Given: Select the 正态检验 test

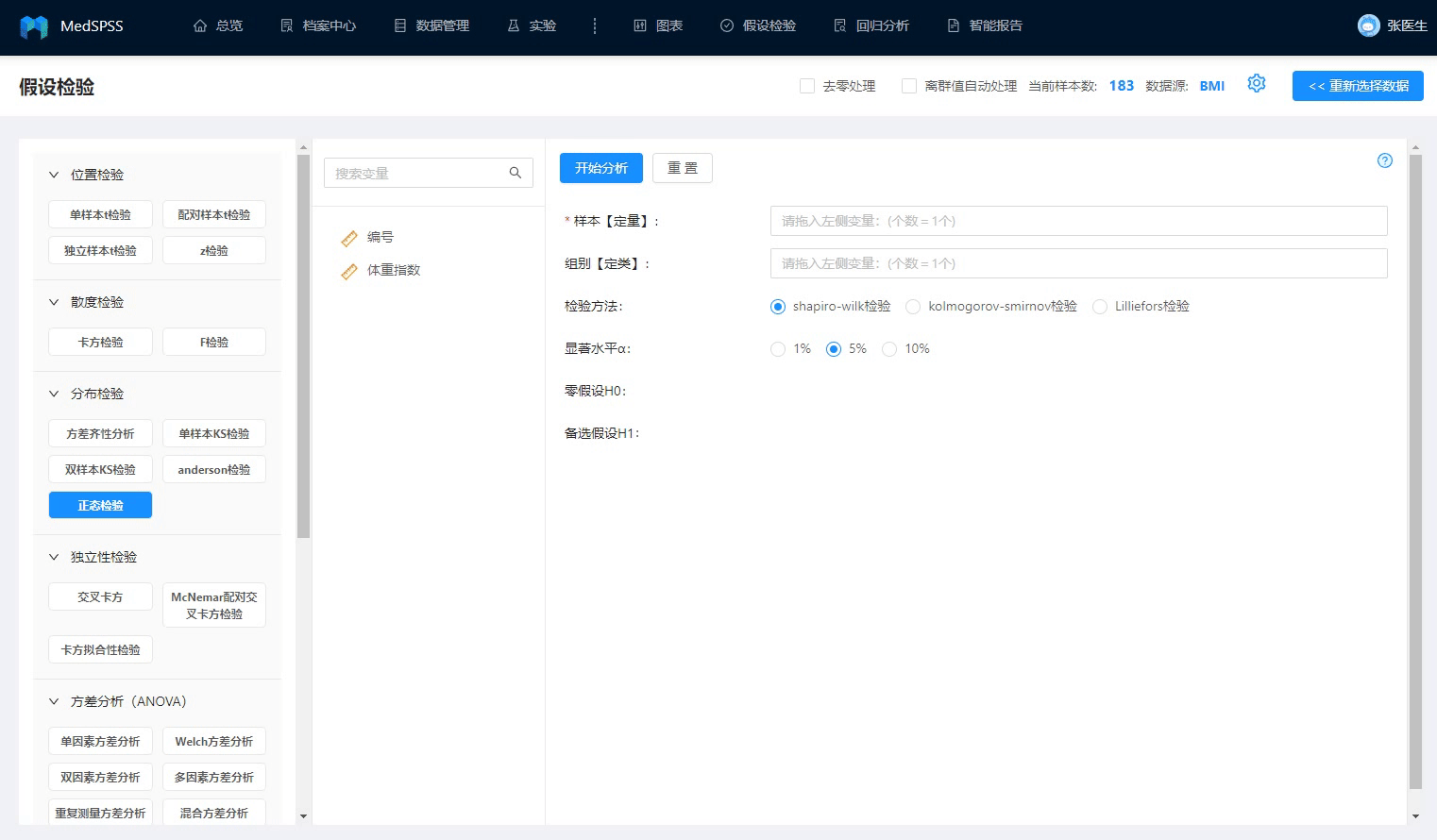Looking at the screenshot, I should click(100, 505).
